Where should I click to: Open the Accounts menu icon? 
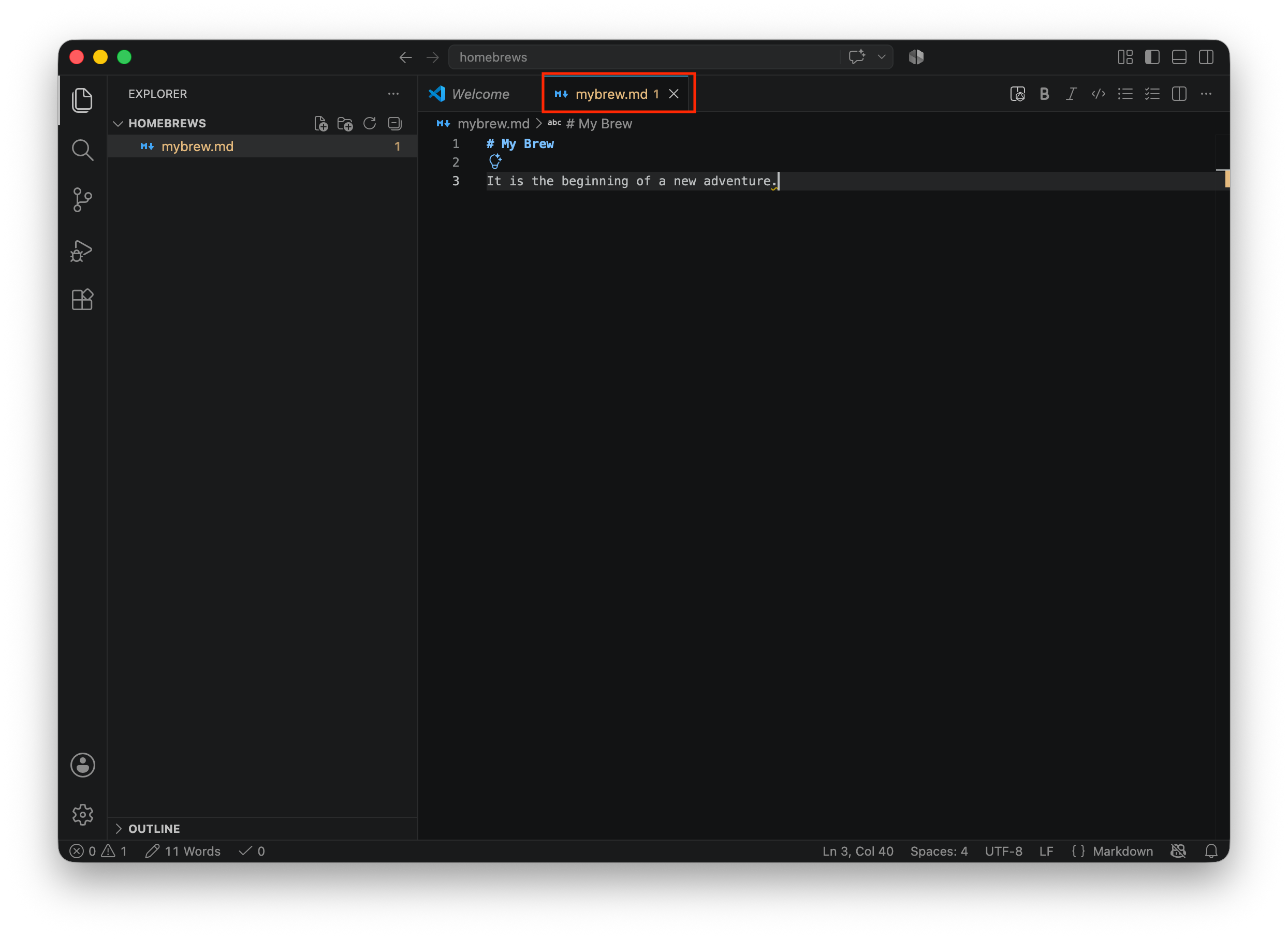pos(82,766)
